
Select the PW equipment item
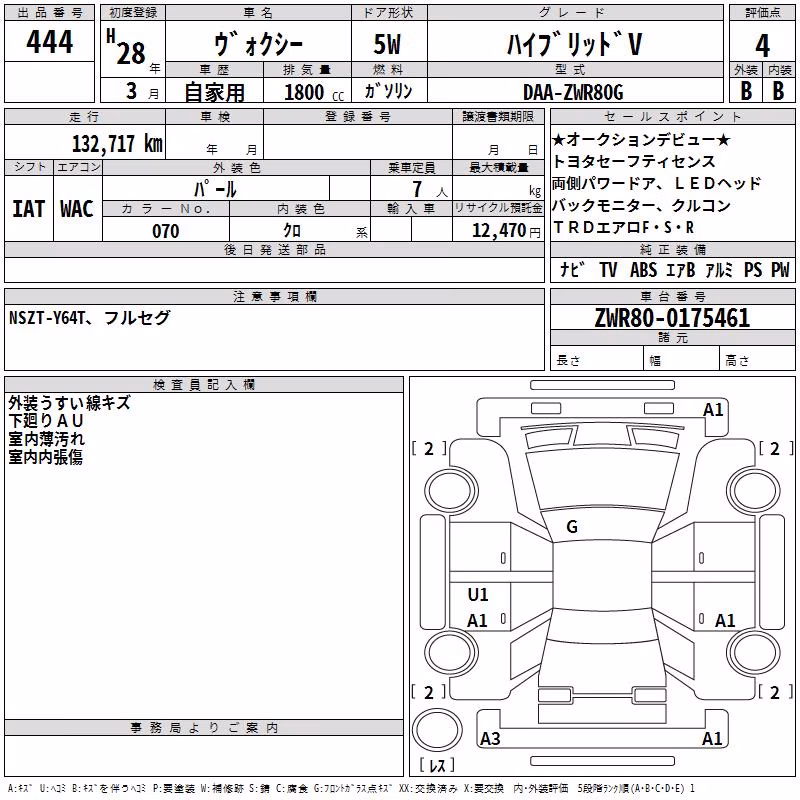tap(780, 270)
